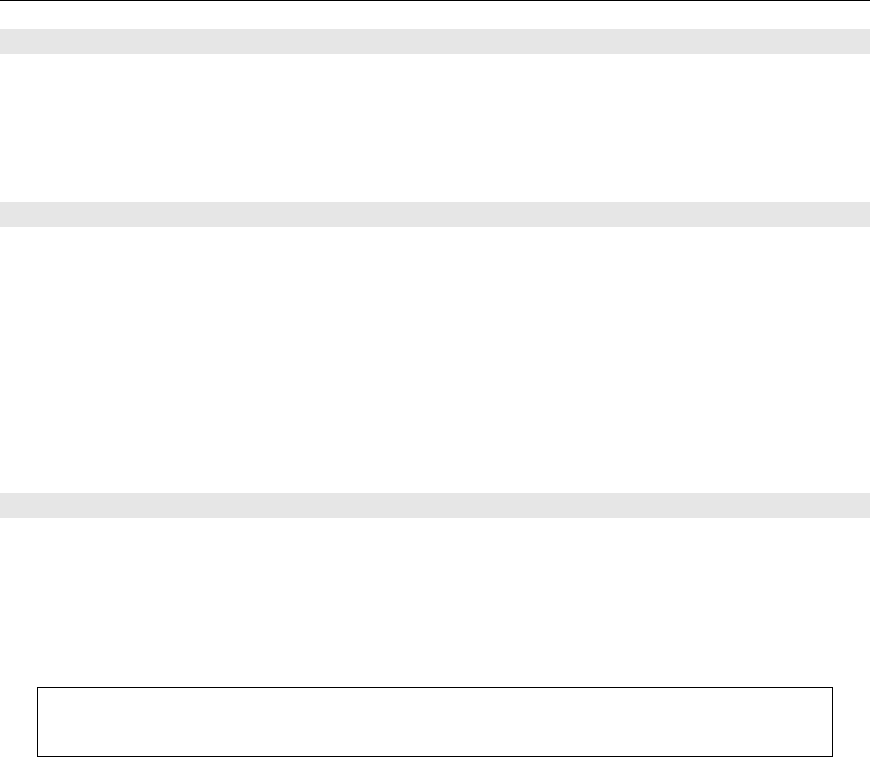The image size is (870, 757).
Task: Click the center of the bordered rectangle
Action: tap(435, 721)
